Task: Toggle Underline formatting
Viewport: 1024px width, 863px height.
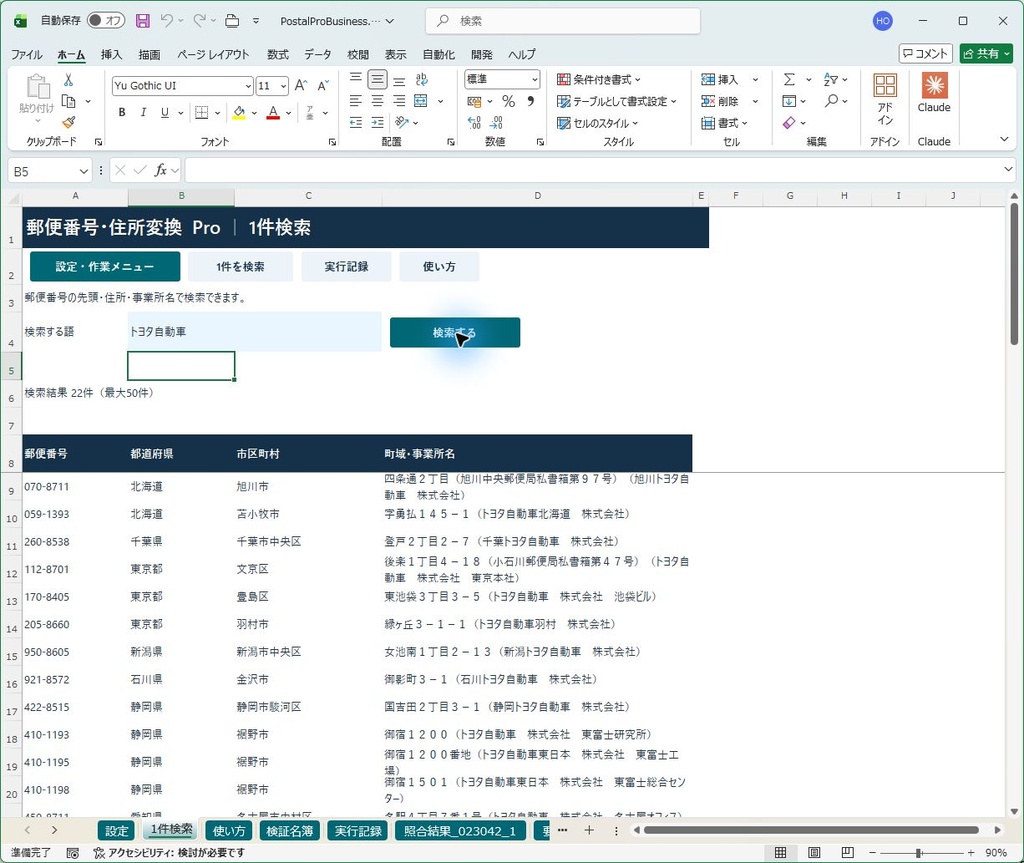Action: point(165,112)
